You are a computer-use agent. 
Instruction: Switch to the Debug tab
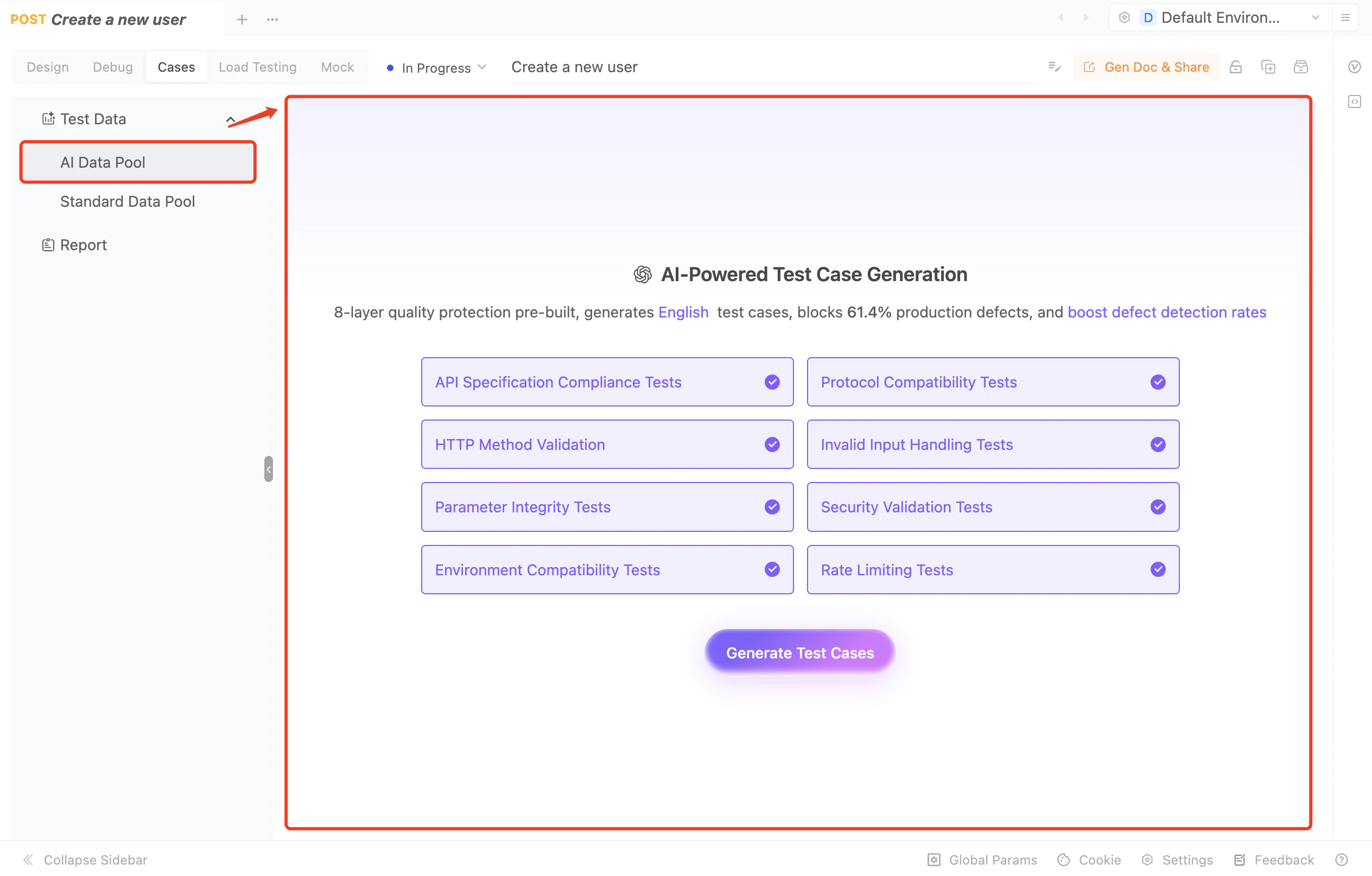pyautogui.click(x=113, y=67)
